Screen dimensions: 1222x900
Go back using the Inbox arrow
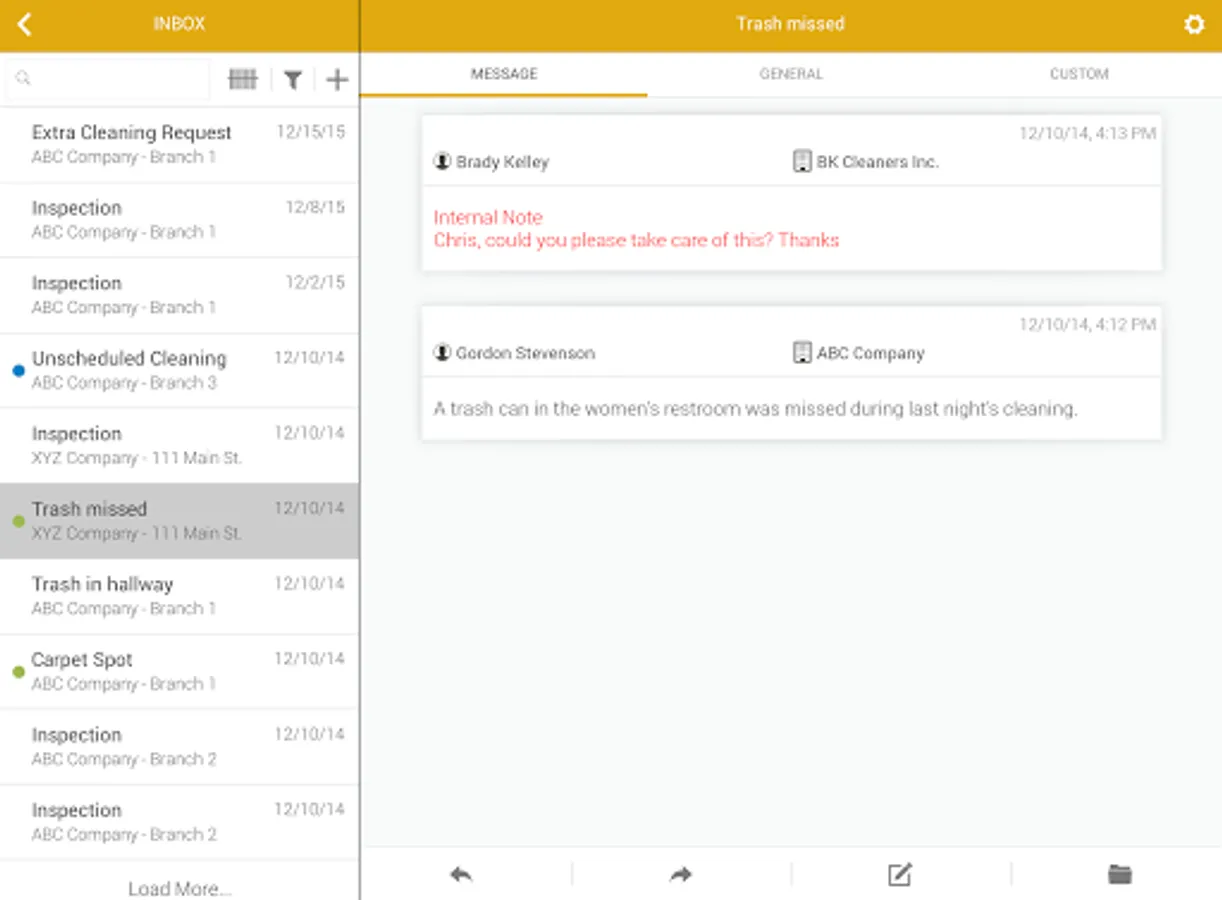pyautogui.click(x=25, y=24)
